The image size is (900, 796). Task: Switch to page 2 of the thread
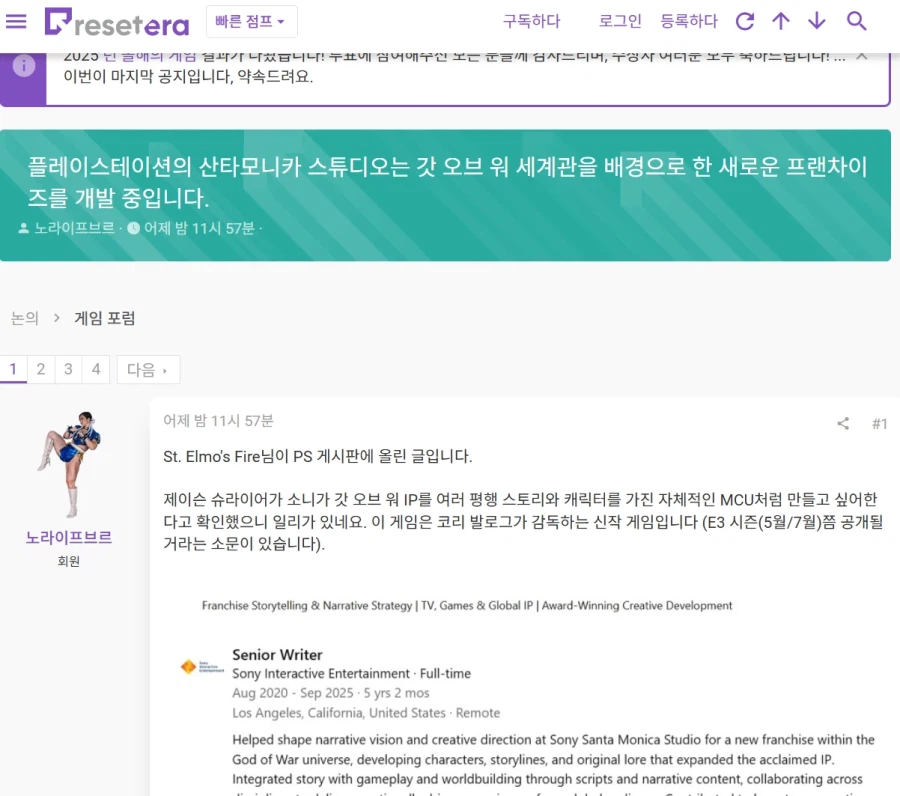[x=40, y=369]
